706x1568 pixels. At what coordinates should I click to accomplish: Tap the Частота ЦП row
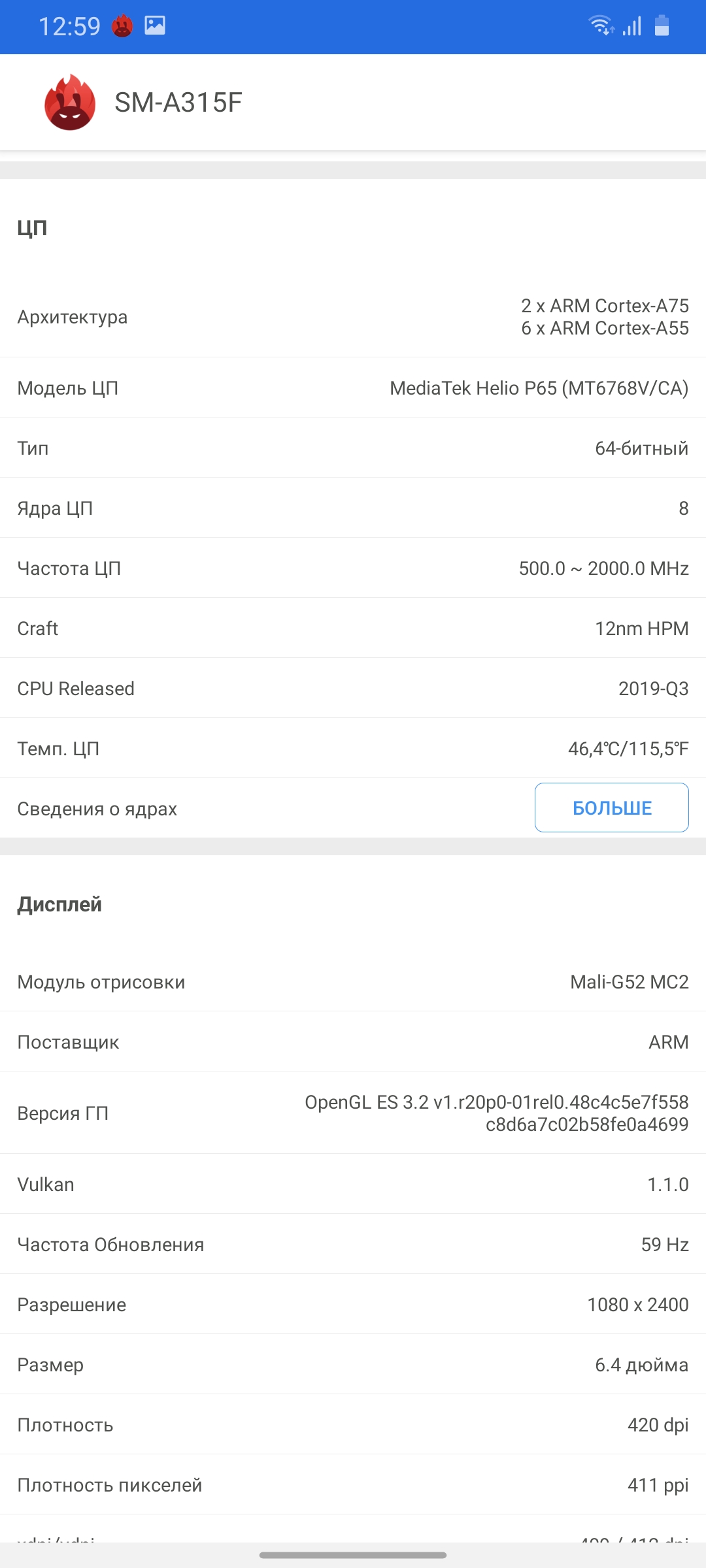(353, 568)
